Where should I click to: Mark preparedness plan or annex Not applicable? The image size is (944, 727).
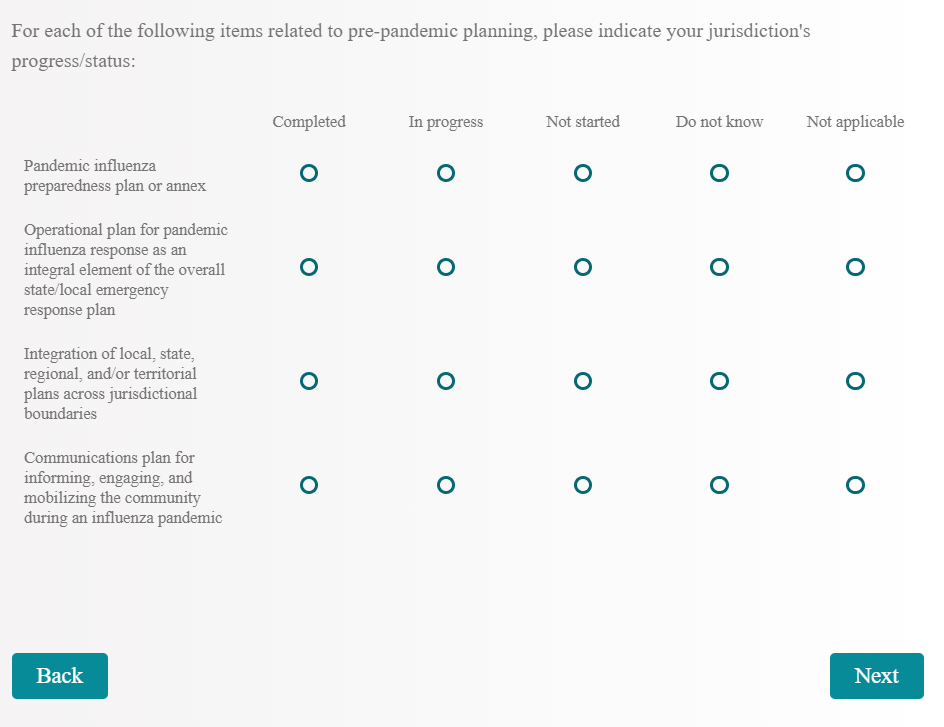855,173
